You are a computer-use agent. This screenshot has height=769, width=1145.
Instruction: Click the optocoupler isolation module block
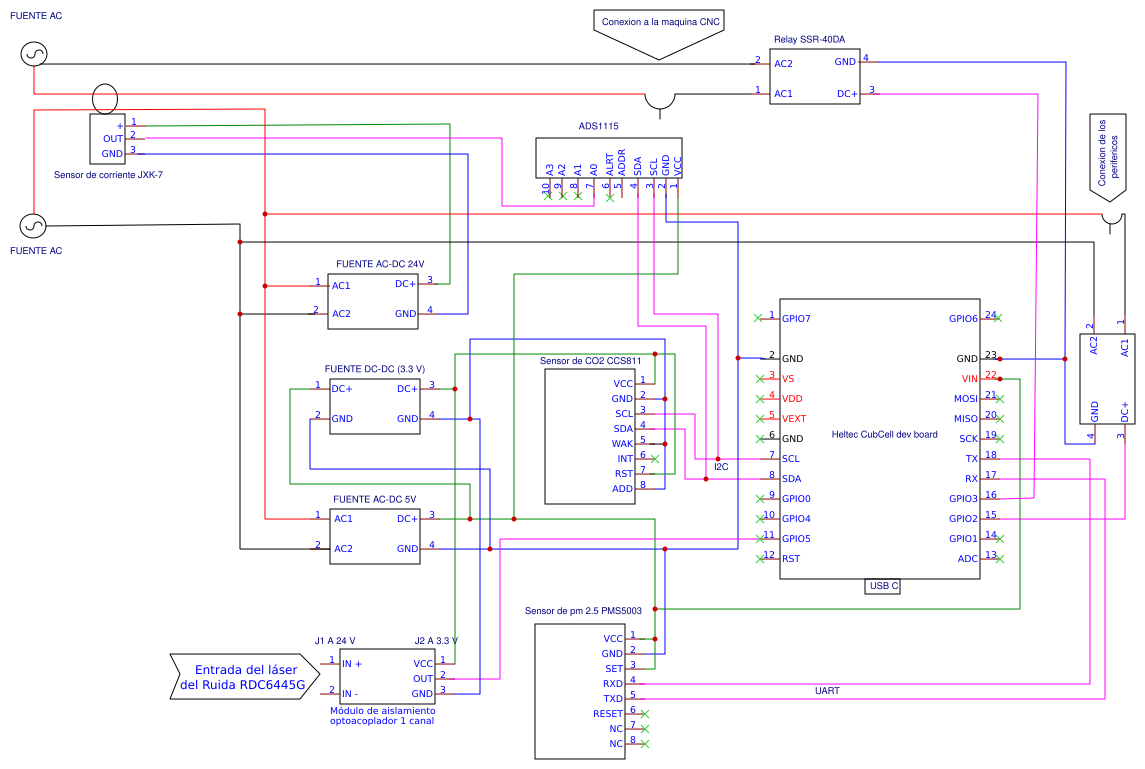387,678
